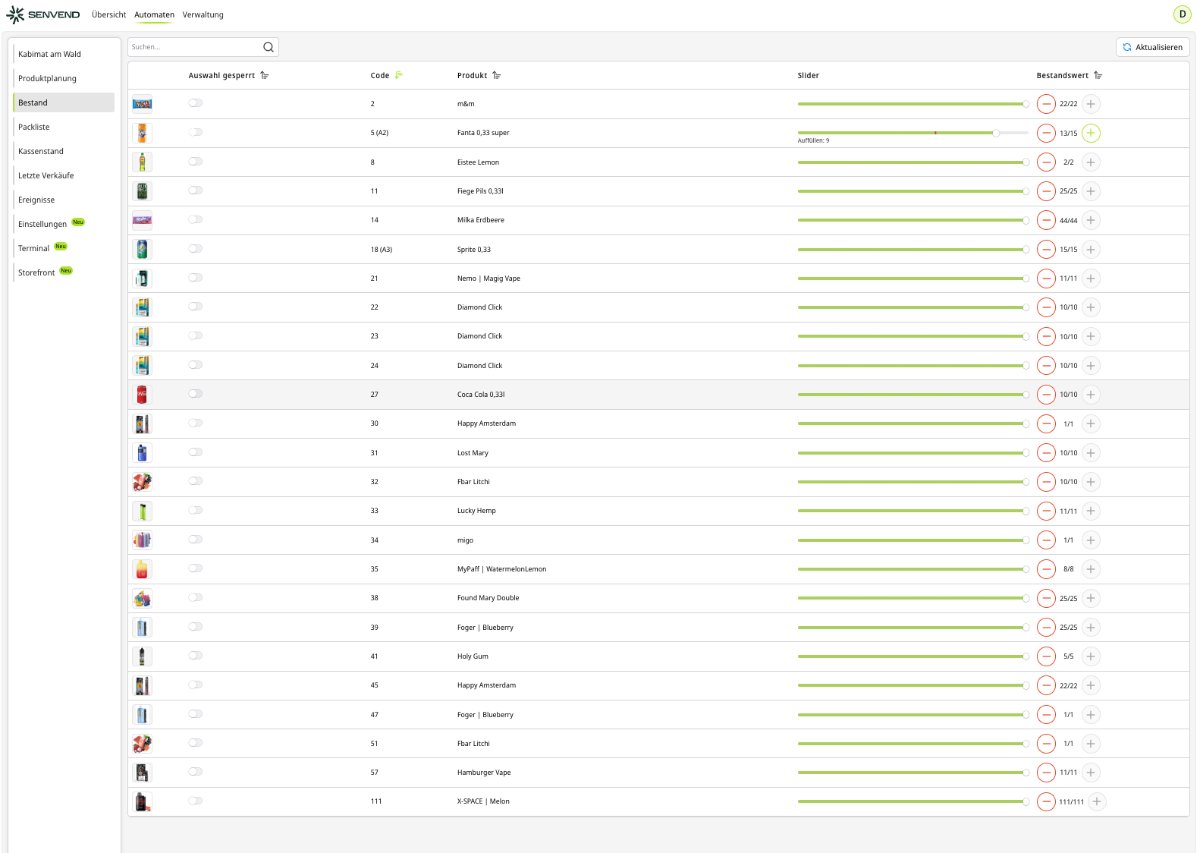The image size is (1200, 853).
Task: Toggle selection lock for Sprite 0,33
Action: click(x=195, y=248)
